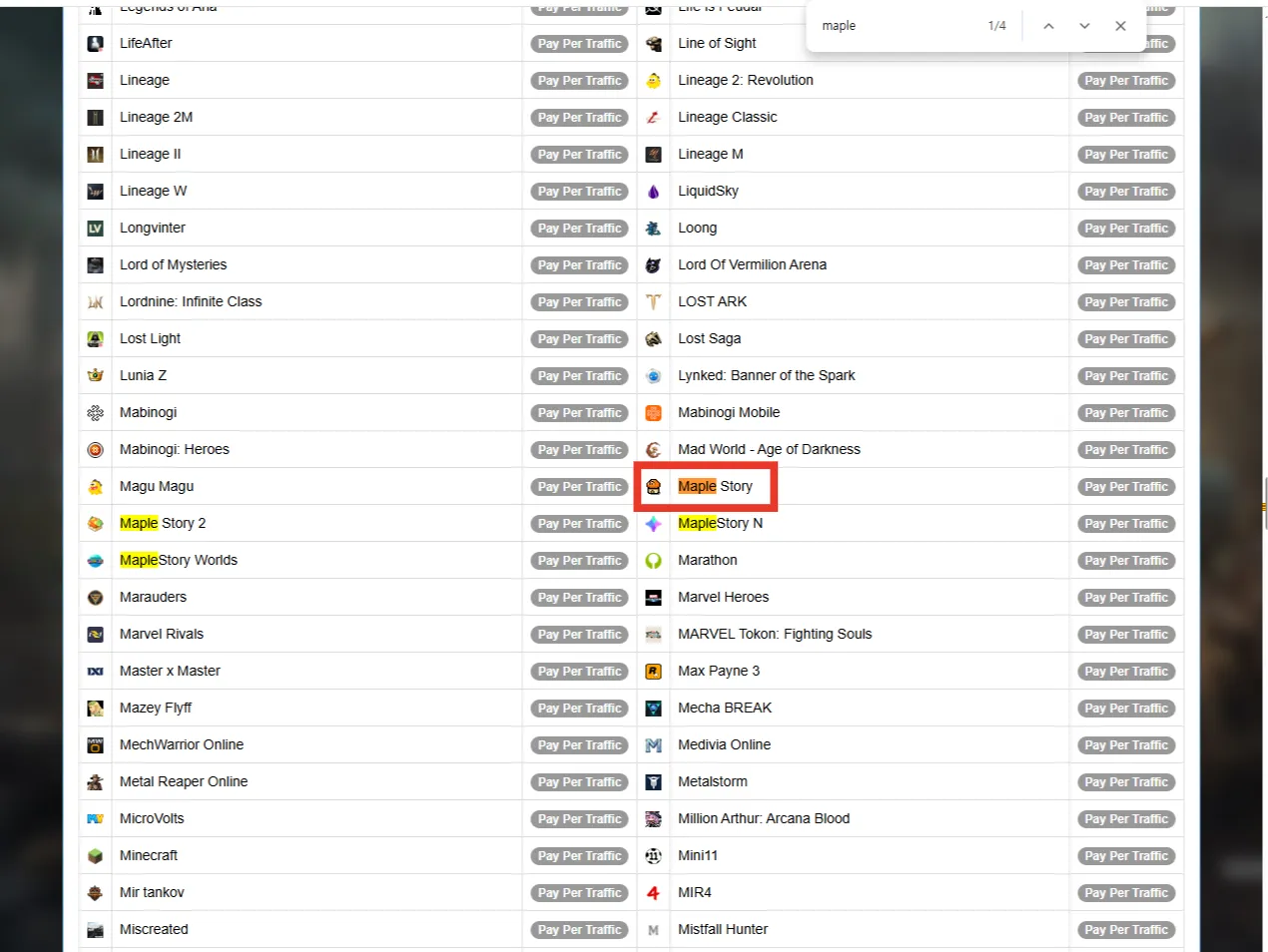
Task: Open the Maple Story 2 entry
Action: pyautogui.click(x=163, y=523)
